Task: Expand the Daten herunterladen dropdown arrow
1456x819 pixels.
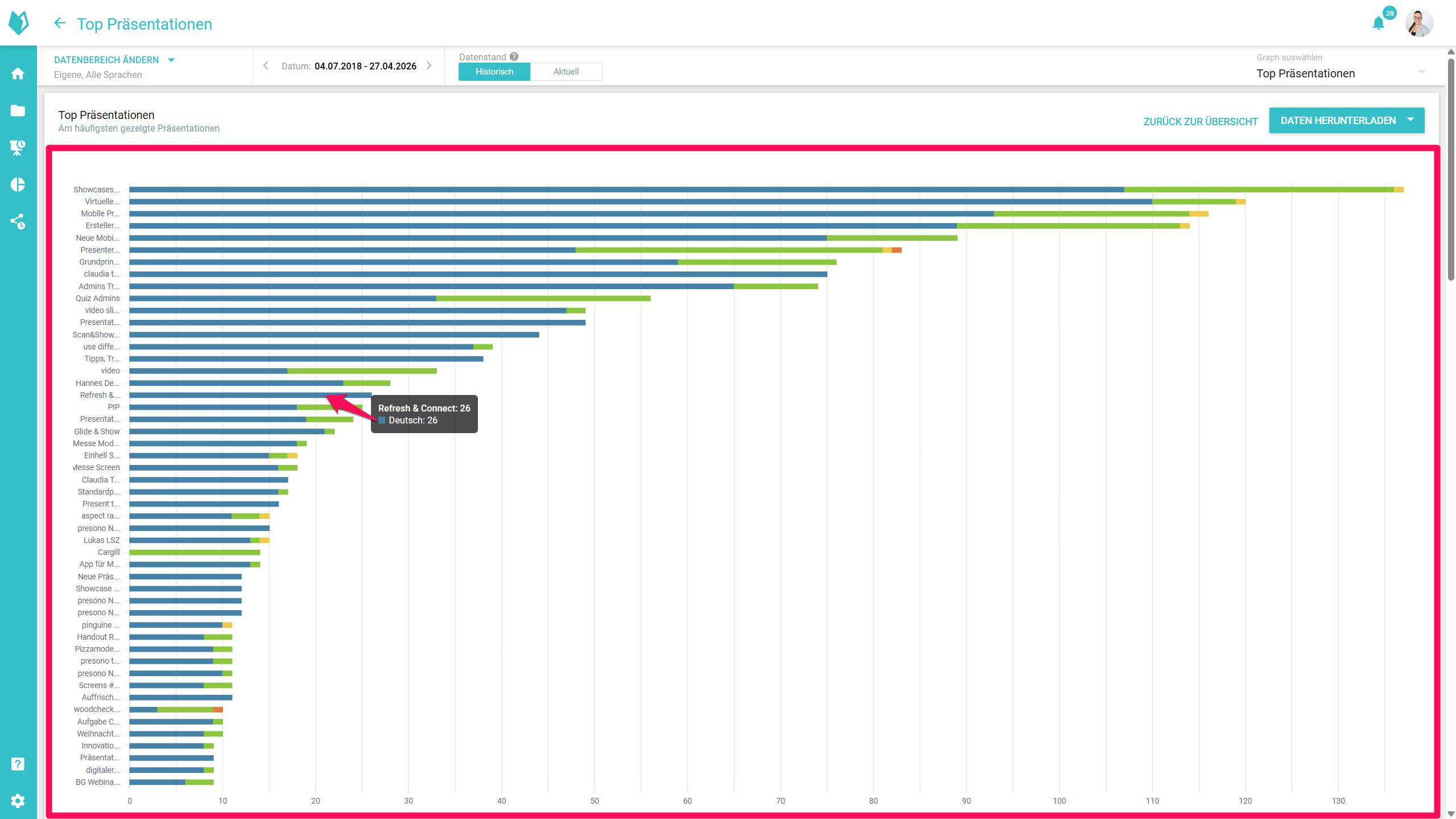Action: pyautogui.click(x=1410, y=120)
